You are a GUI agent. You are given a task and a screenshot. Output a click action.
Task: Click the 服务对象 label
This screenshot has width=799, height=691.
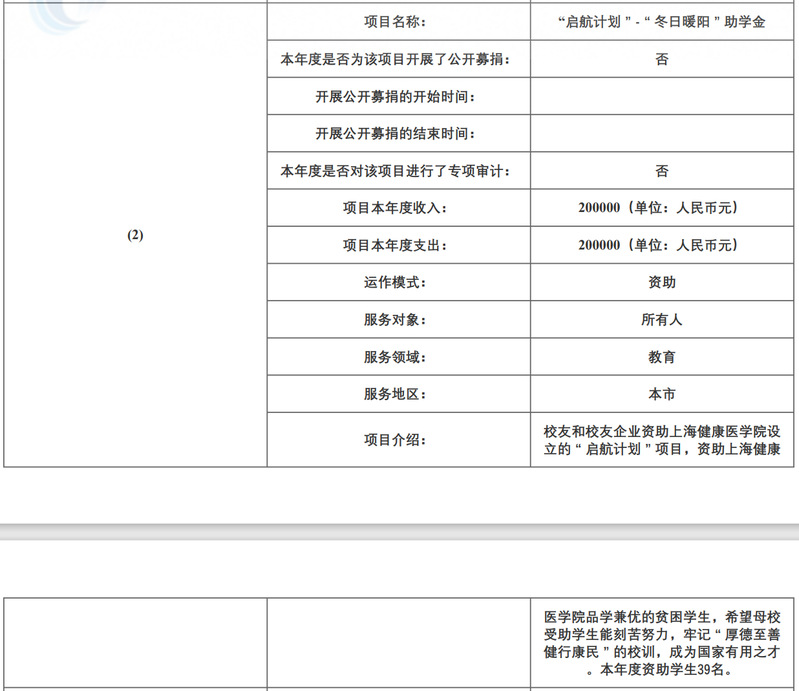pos(395,320)
